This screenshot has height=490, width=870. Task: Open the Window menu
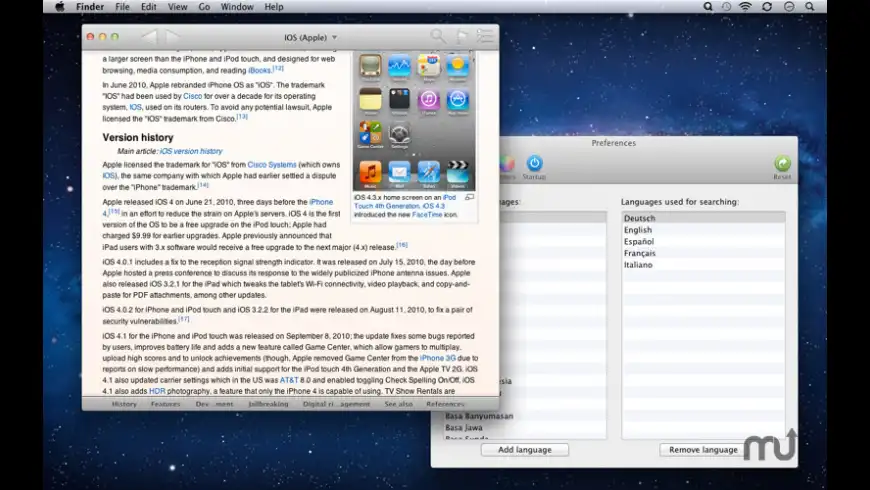tap(236, 7)
